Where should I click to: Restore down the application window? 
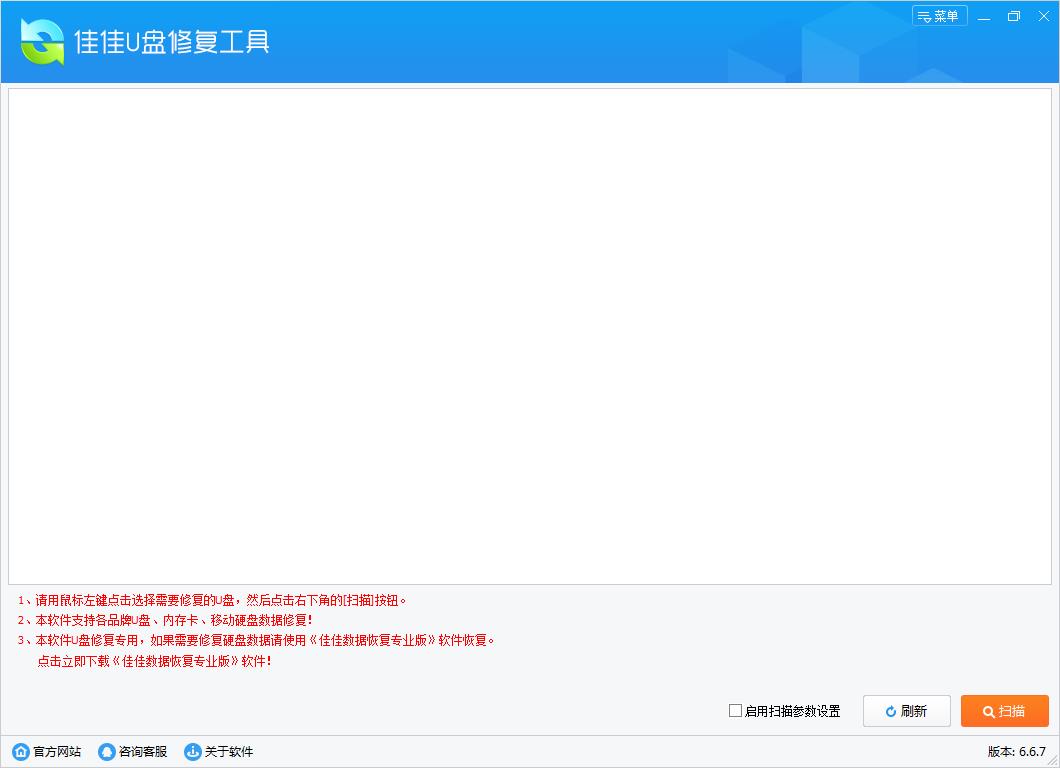click(x=1014, y=16)
